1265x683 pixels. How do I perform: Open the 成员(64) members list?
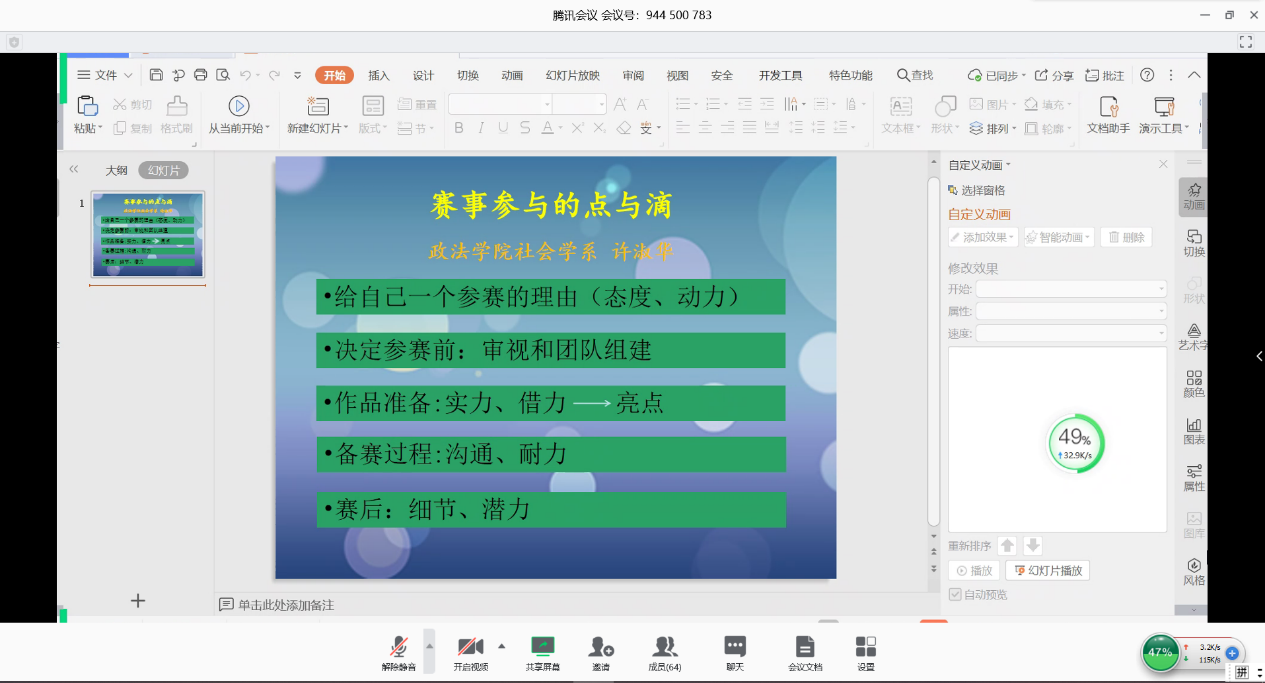click(x=664, y=653)
